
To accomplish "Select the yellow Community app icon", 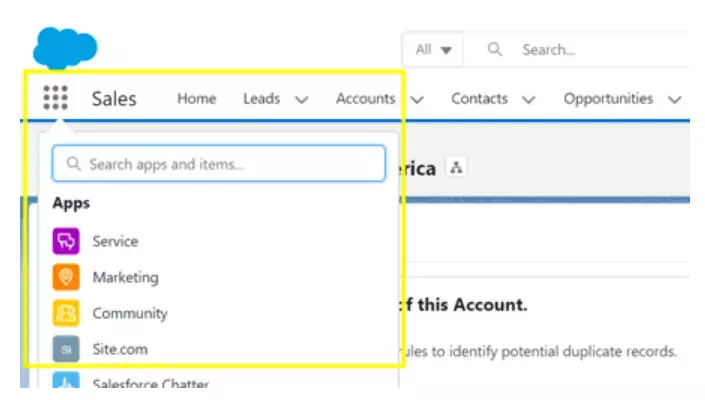I will tap(66, 313).
